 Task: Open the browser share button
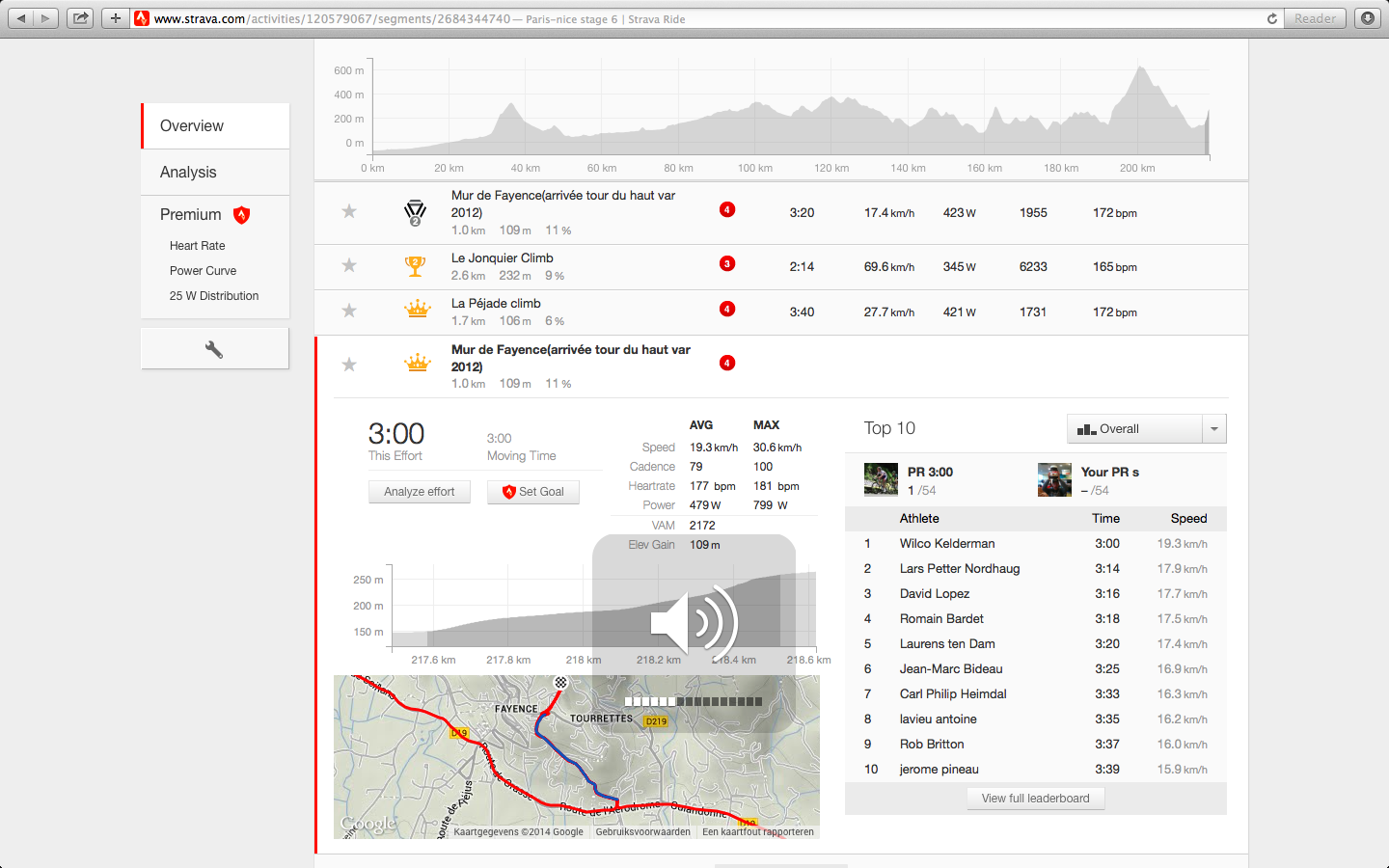(x=81, y=18)
